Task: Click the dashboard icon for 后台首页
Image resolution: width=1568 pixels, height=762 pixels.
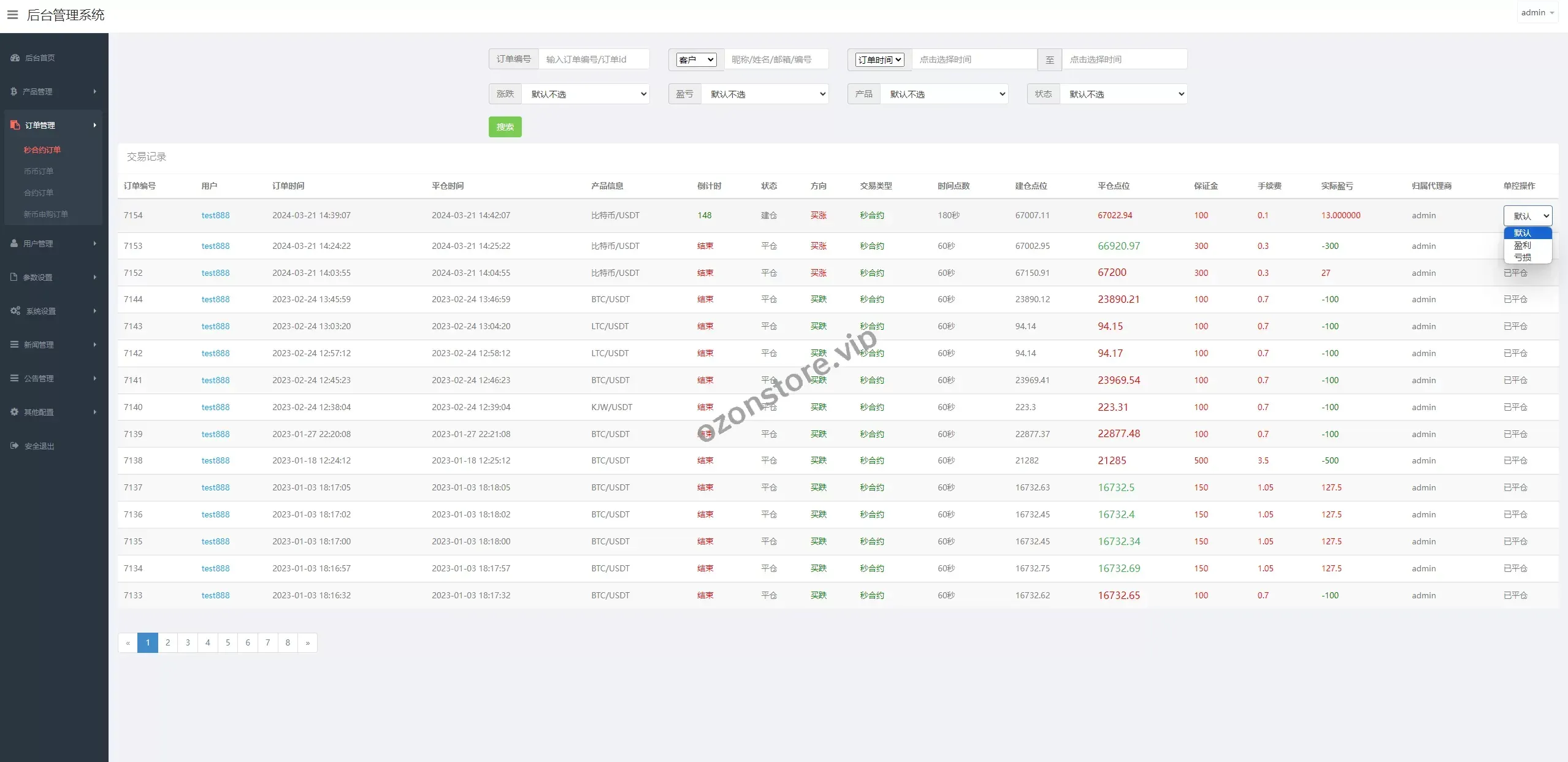Action: tap(15, 58)
